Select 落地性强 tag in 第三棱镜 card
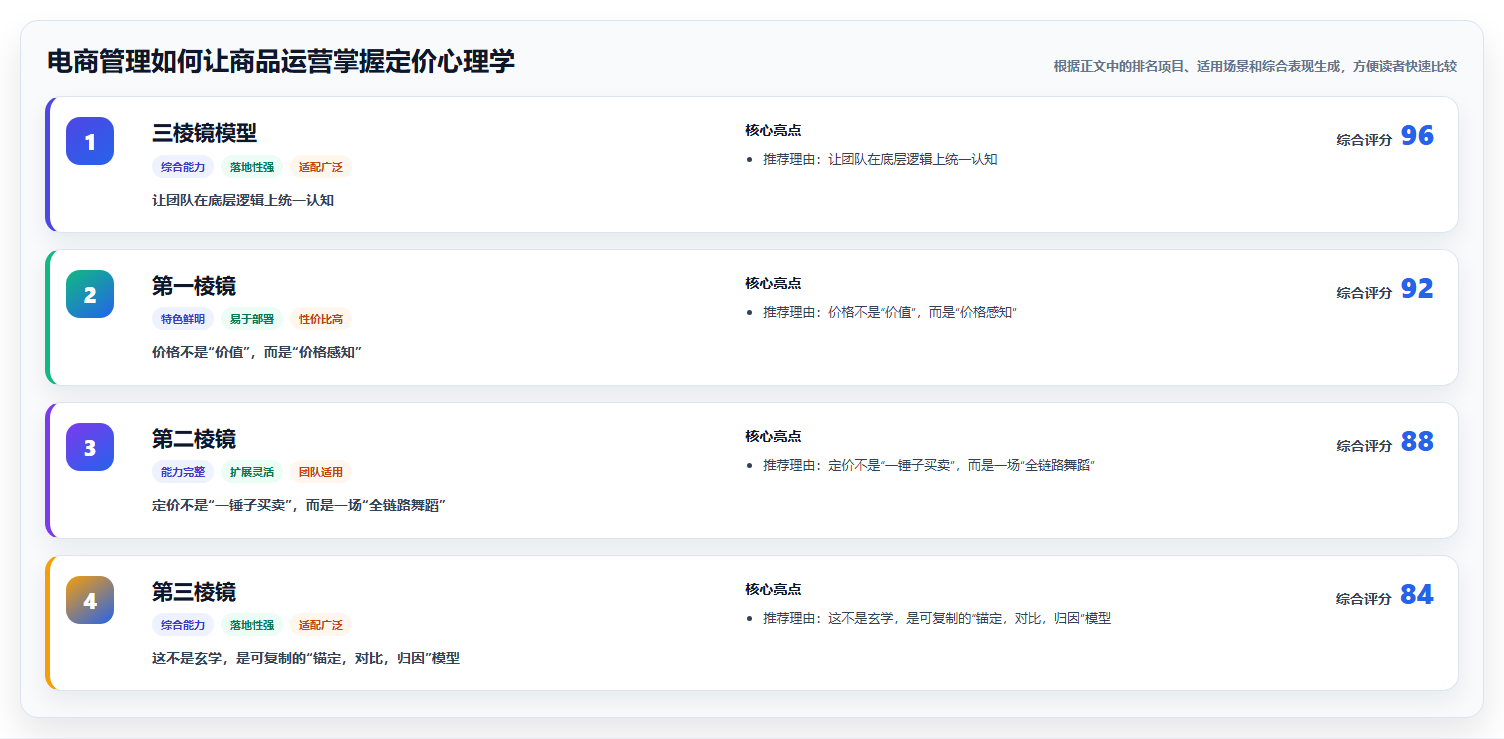Image resolution: width=1504 pixels, height=739 pixels. (x=252, y=625)
